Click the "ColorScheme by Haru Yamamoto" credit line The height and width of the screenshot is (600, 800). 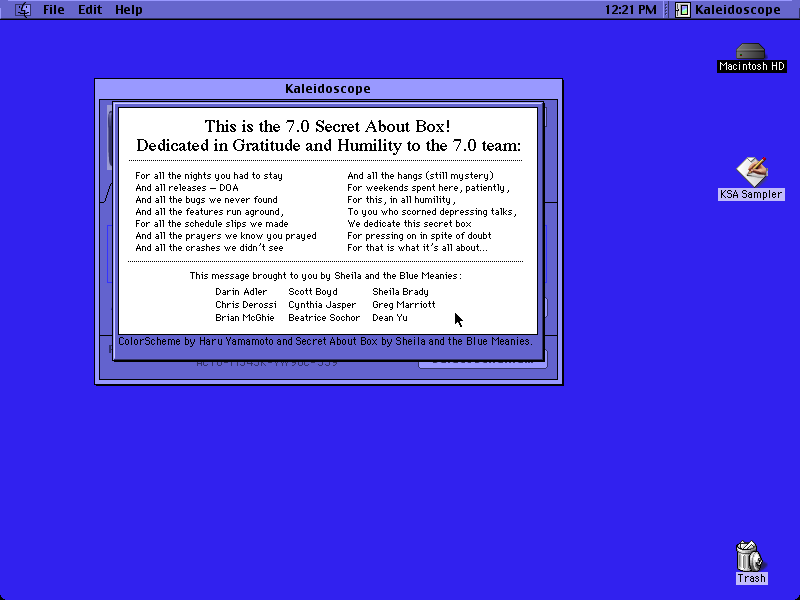point(326,341)
